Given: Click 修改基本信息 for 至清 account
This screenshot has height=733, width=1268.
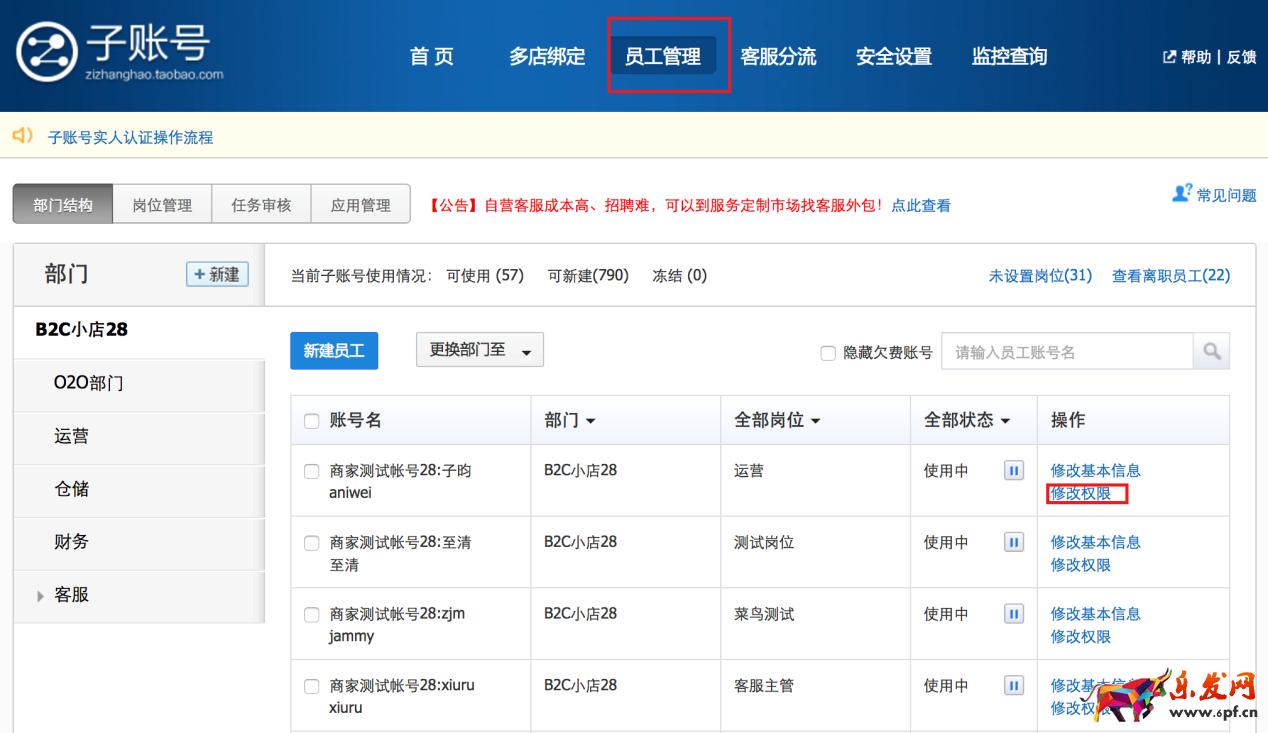Looking at the screenshot, I should pos(1095,542).
